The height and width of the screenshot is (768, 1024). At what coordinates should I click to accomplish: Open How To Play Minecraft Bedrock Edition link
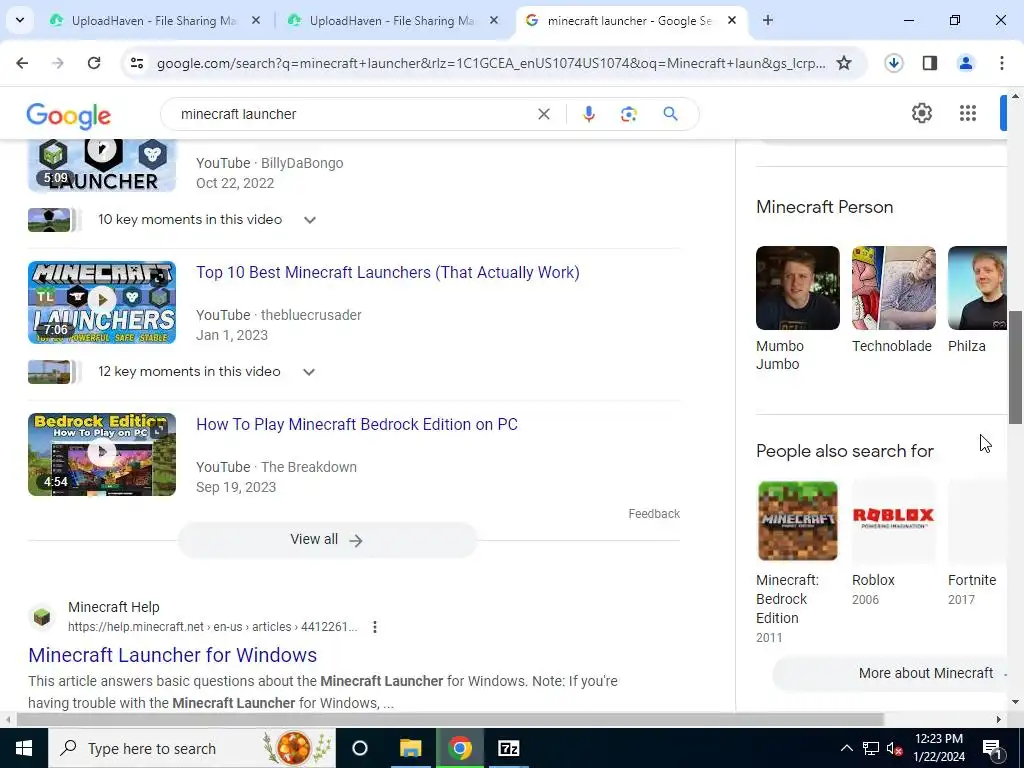357,424
